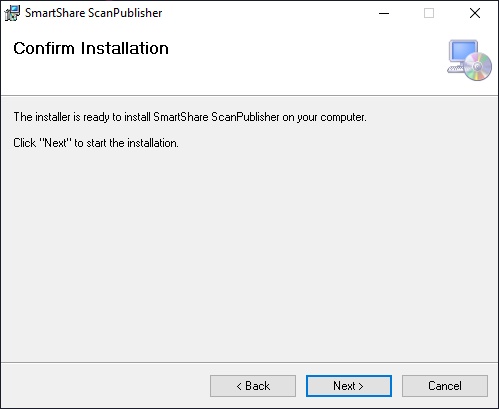The height and width of the screenshot is (409, 499).
Task: Abort the setup with the Cancel button
Action: (x=445, y=386)
